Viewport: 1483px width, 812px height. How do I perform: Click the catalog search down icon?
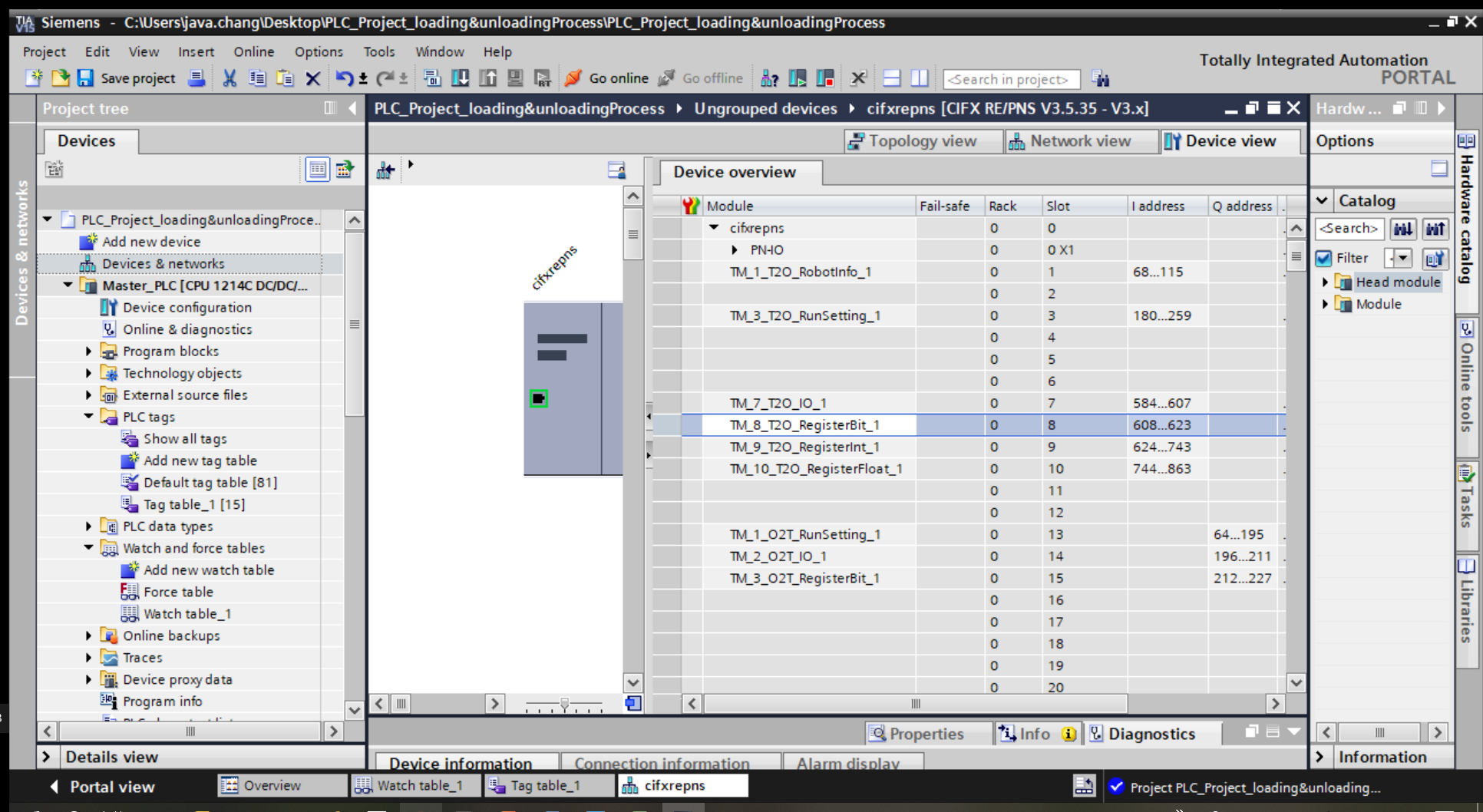click(1403, 229)
